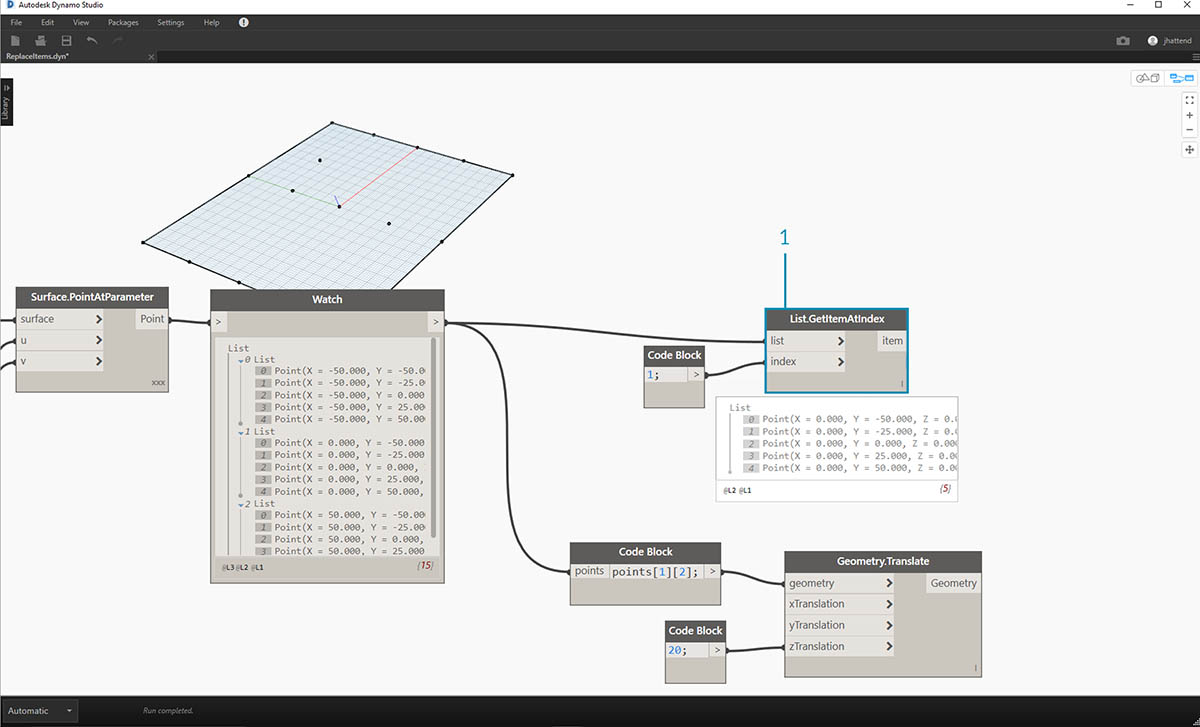Open the Packages menu
Viewport: 1200px width, 727px height.
(123, 22)
